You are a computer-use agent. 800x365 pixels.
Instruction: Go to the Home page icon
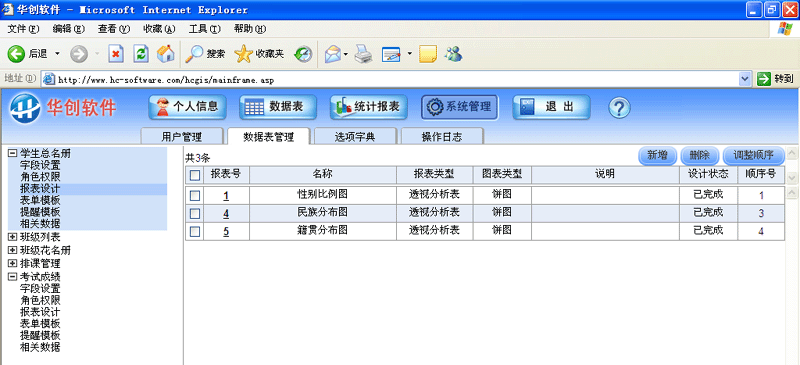click(165, 54)
